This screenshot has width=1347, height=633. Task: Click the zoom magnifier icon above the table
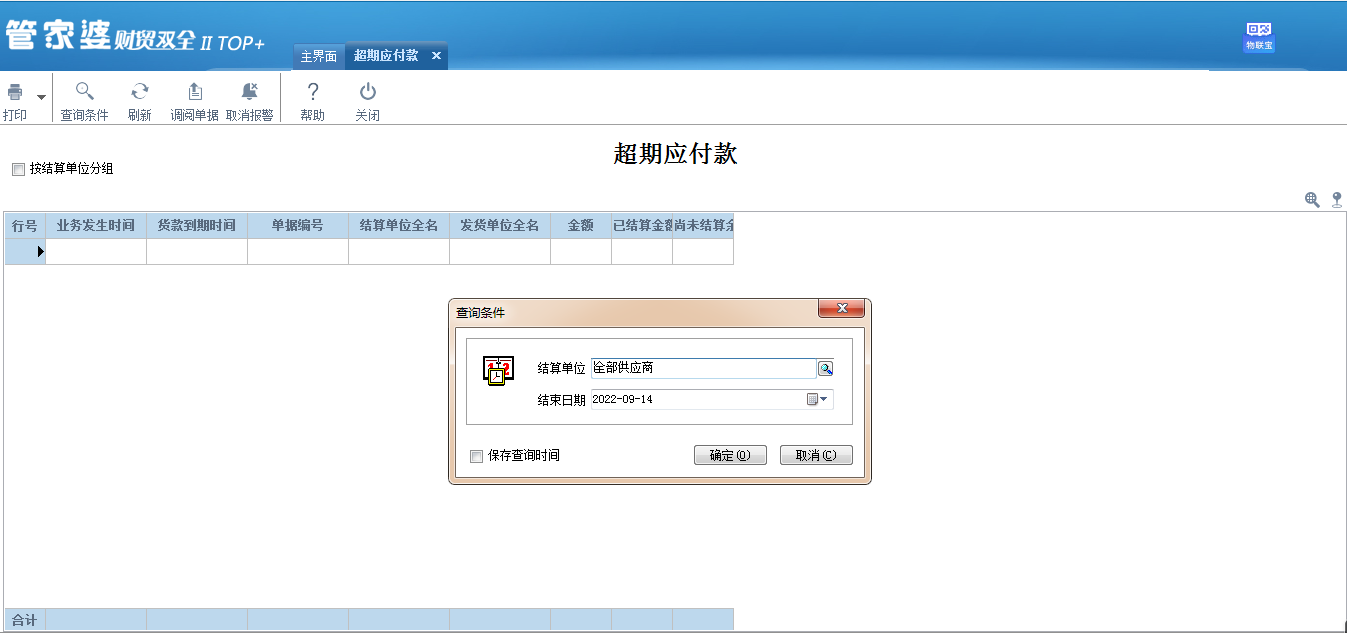point(1312,200)
